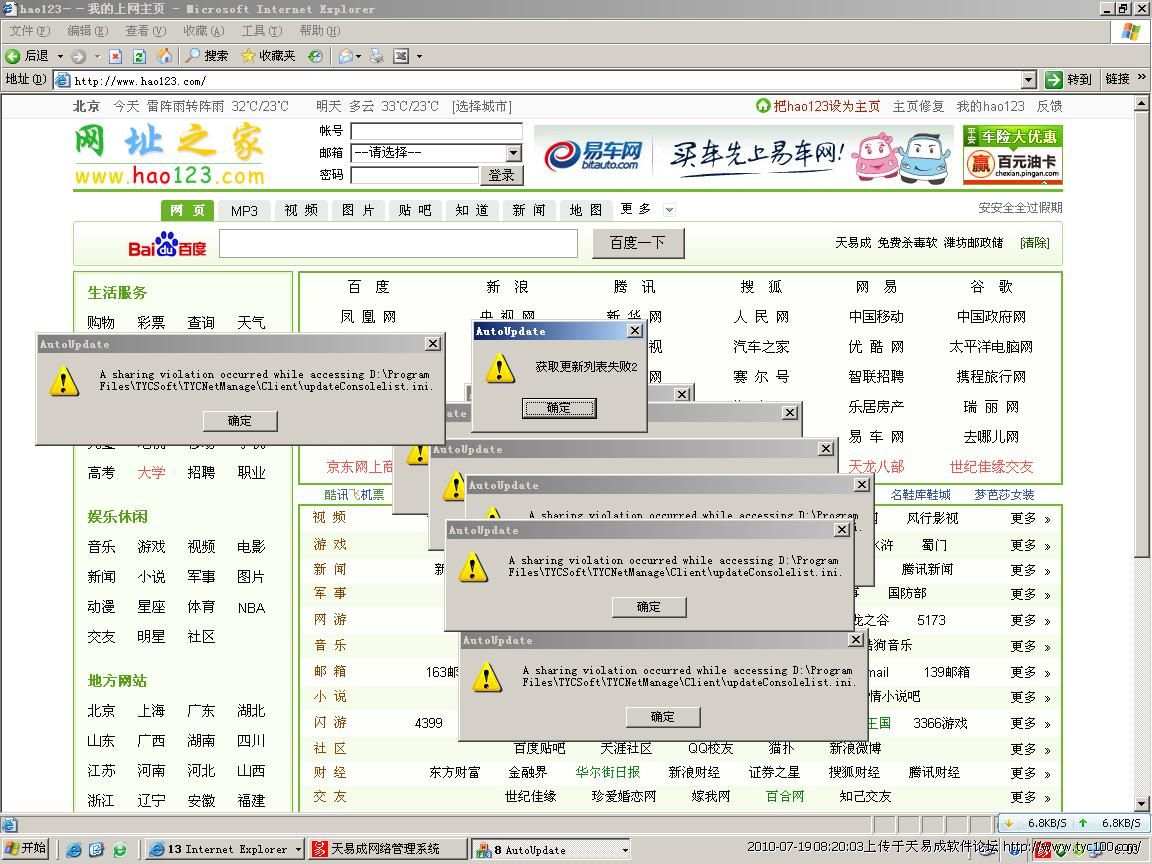Switch to the MP3 search tab

pyautogui.click(x=244, y=210)
